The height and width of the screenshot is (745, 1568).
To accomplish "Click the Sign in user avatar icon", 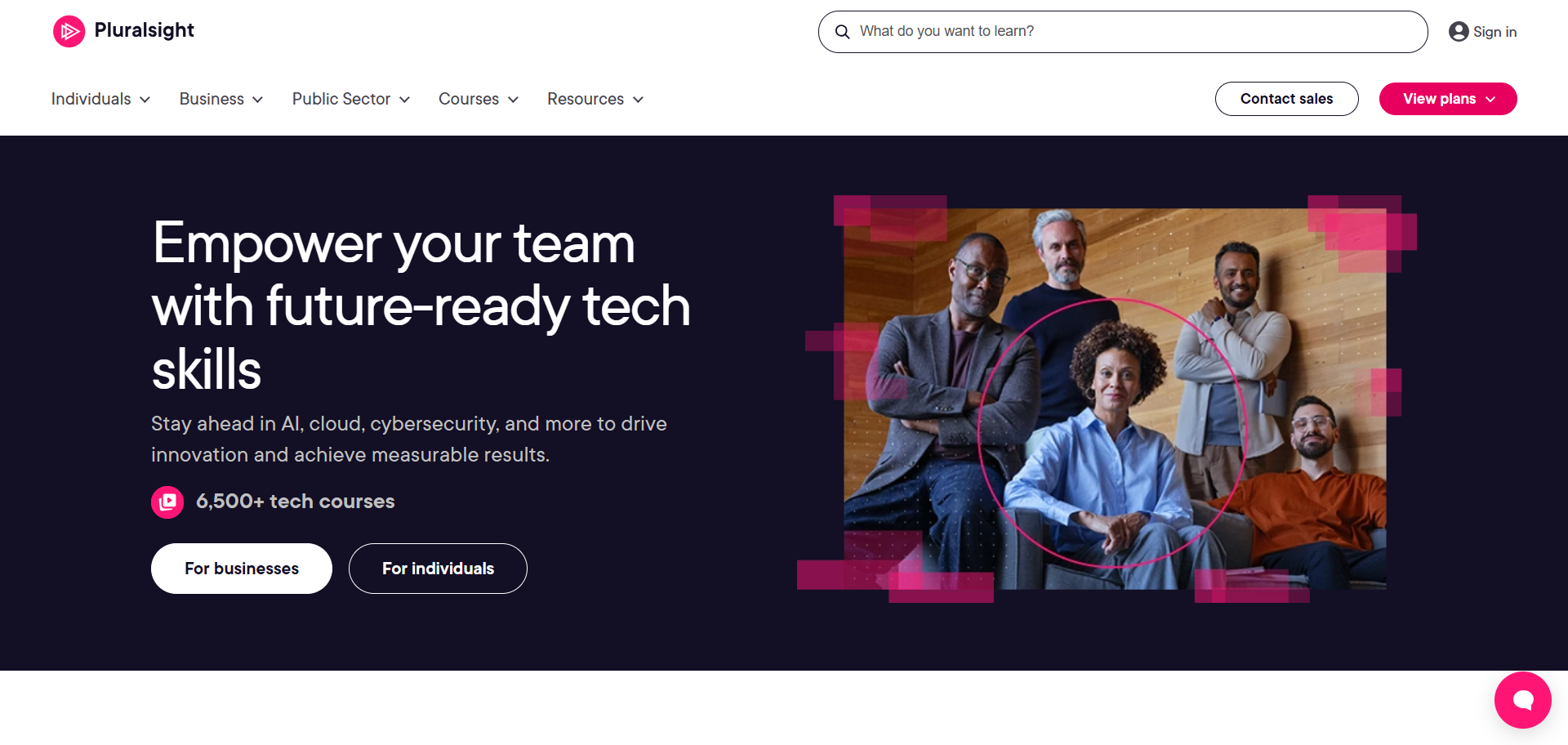I will (1459, 32).
